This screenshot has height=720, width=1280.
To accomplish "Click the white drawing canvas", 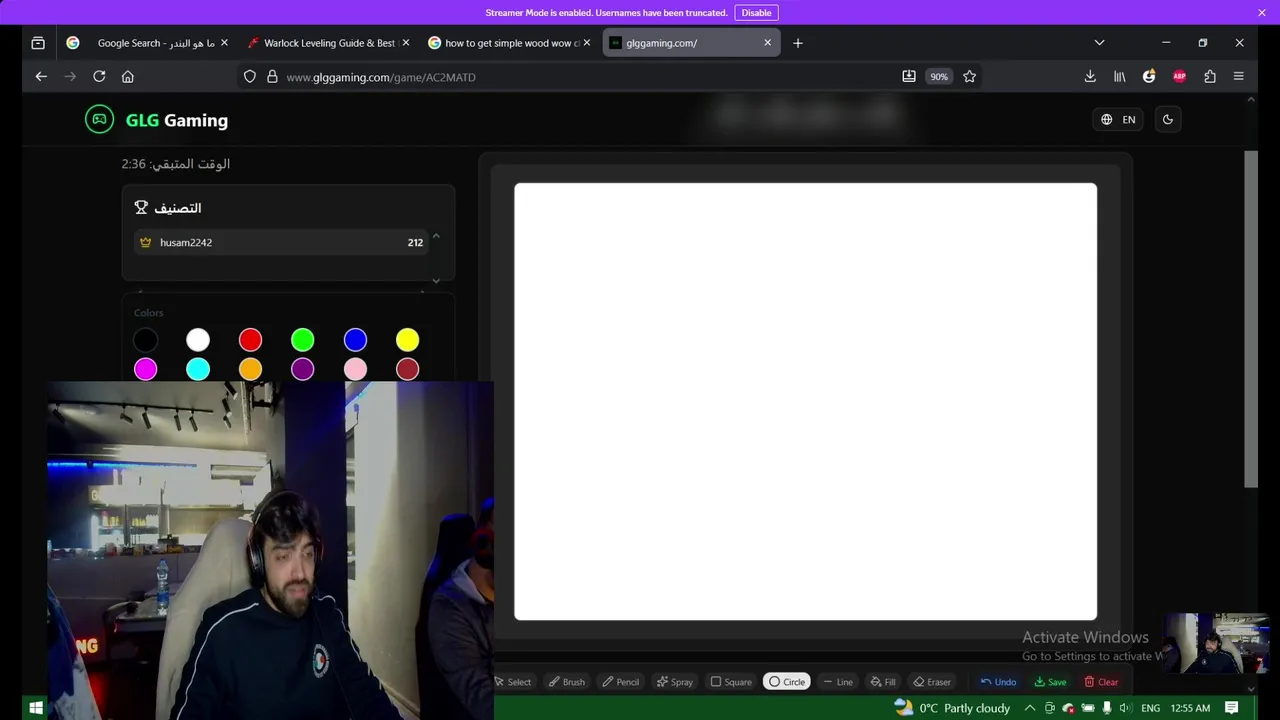I will pyautogui.click(x=805, y=401).
